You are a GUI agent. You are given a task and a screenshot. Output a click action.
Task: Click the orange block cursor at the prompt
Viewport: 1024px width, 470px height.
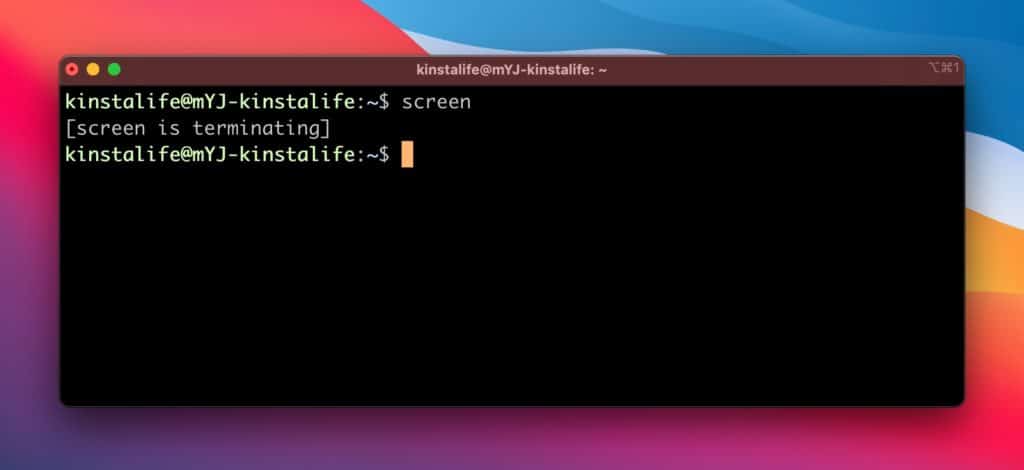click(407, 155)
